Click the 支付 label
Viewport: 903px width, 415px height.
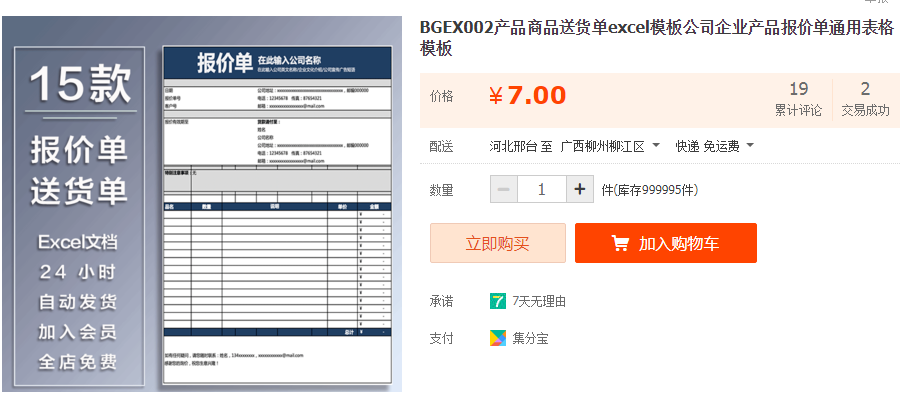click(442, 338)
